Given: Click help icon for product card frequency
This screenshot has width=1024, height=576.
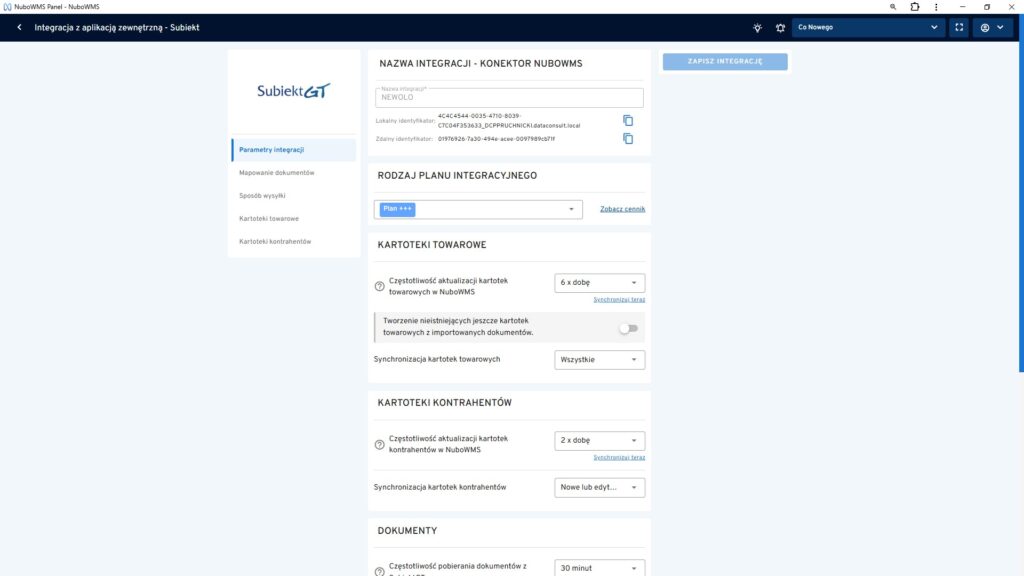Looking at the screenshot, I should point(379,286).
